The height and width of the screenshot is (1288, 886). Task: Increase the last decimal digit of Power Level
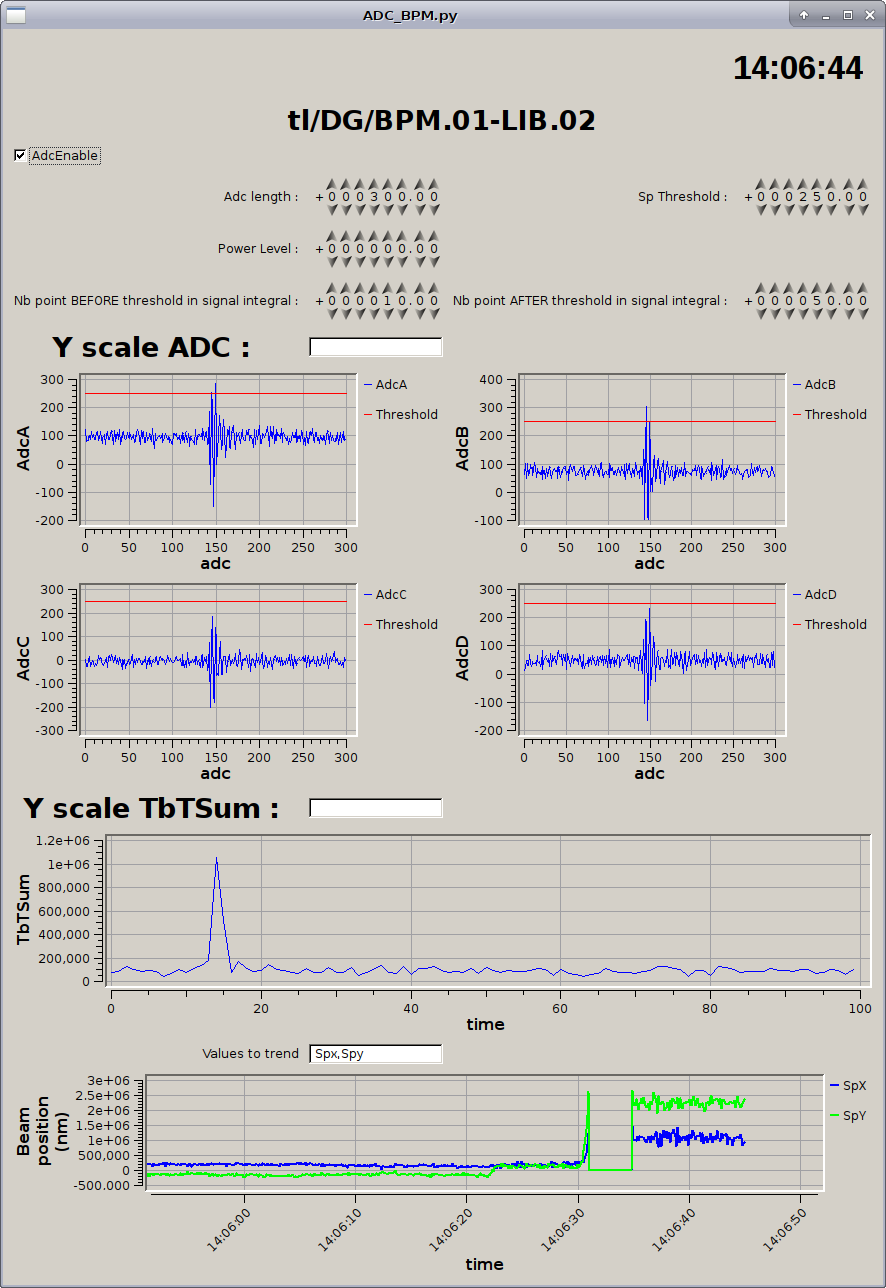[x=433, y=236]
